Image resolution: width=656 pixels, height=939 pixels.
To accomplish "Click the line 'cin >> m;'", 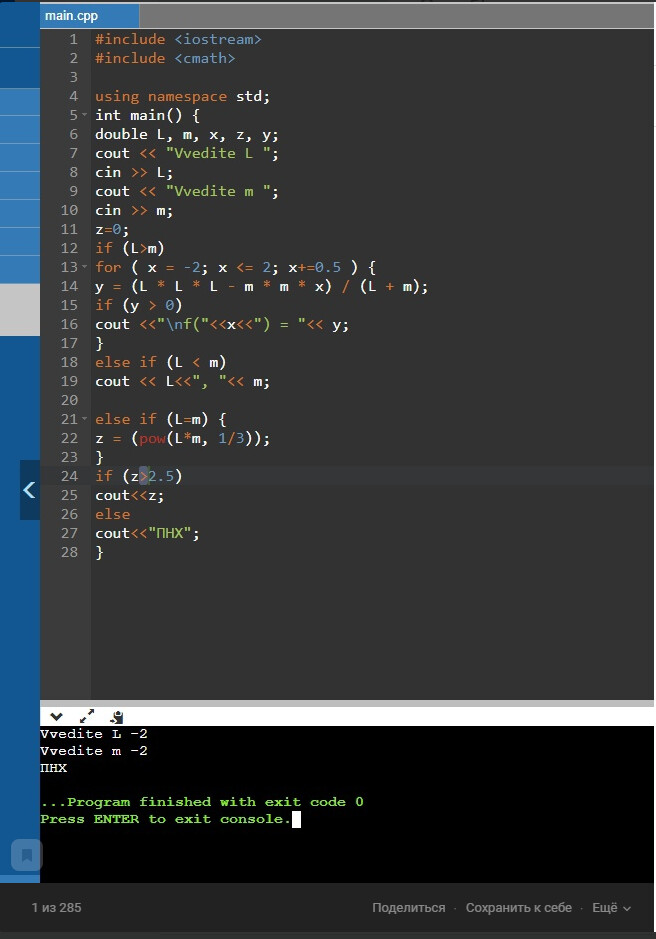I will coord(134,211).
